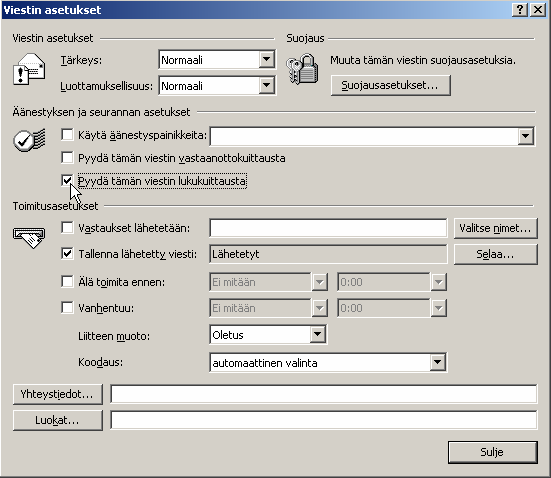Tick Pyydä tämän viestin vastaanottokuittausta
This screenshot has width=551, height=478.
67,158
